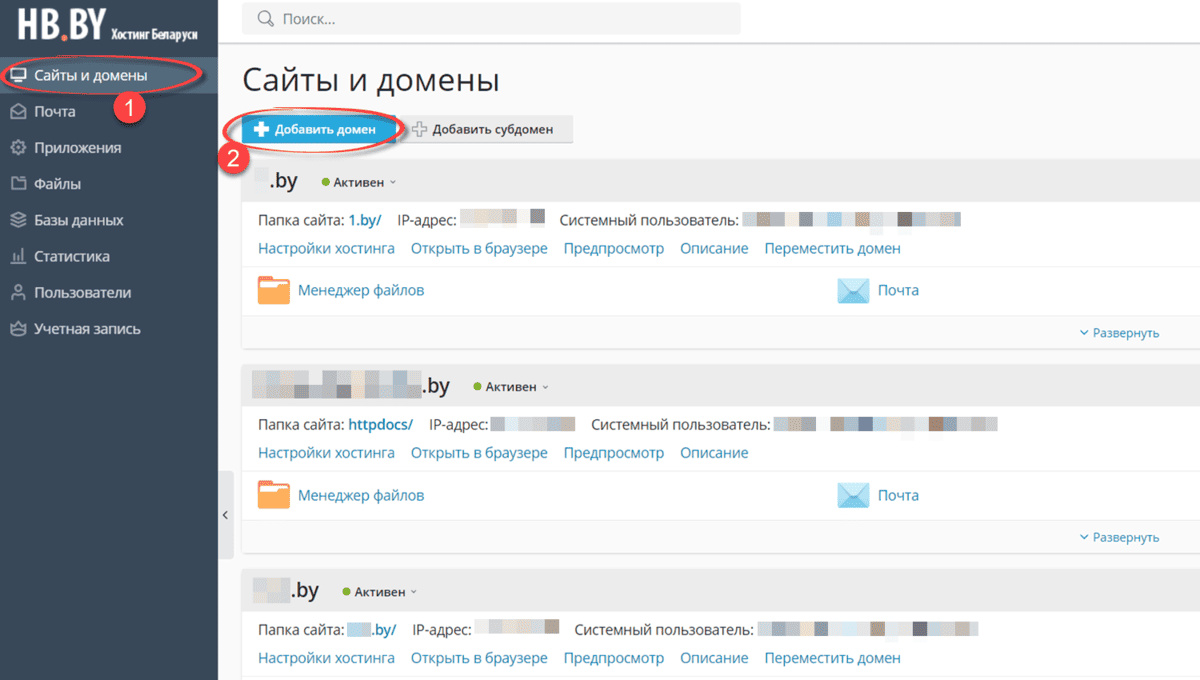This screenshot has width=1200, height=680.
Task: Open Менеджер файлов in the httpdocs domain block
Action: click(361, 495)
